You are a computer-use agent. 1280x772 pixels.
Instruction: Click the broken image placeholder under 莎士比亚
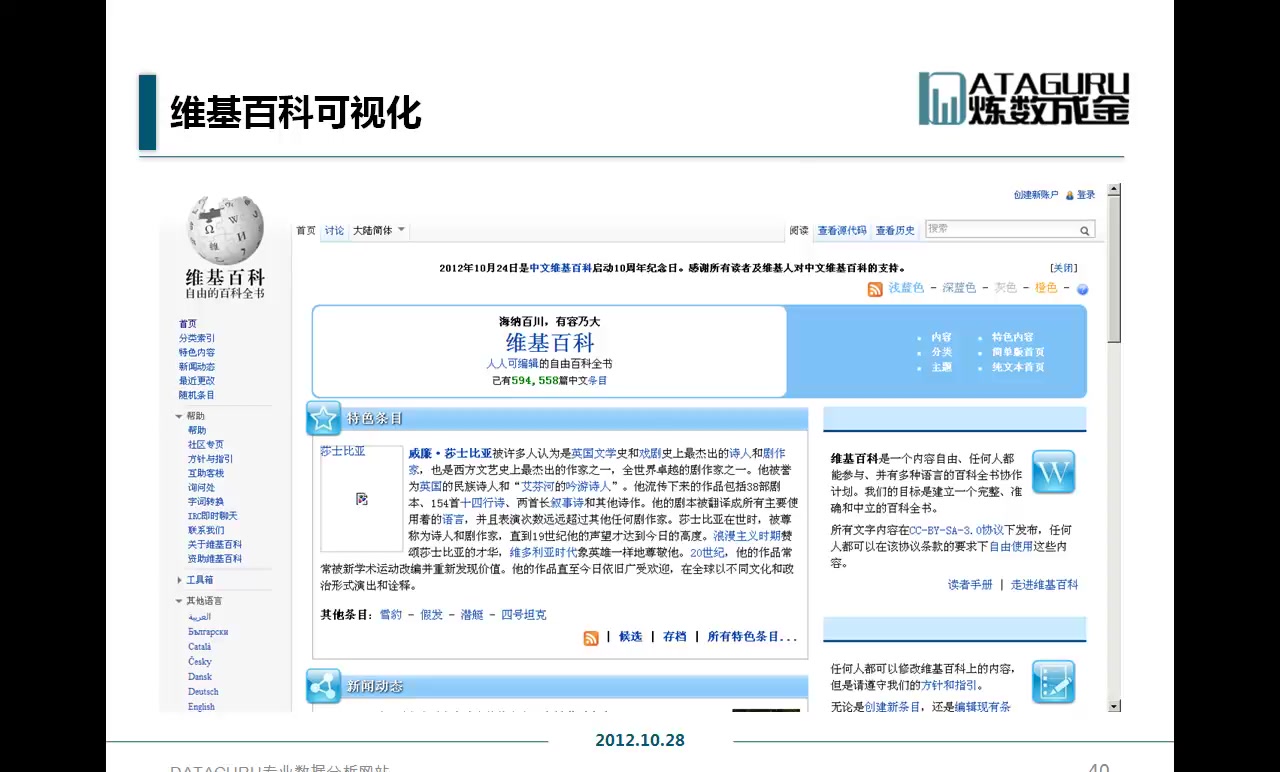pyautogui.click(x=362, y=498)
